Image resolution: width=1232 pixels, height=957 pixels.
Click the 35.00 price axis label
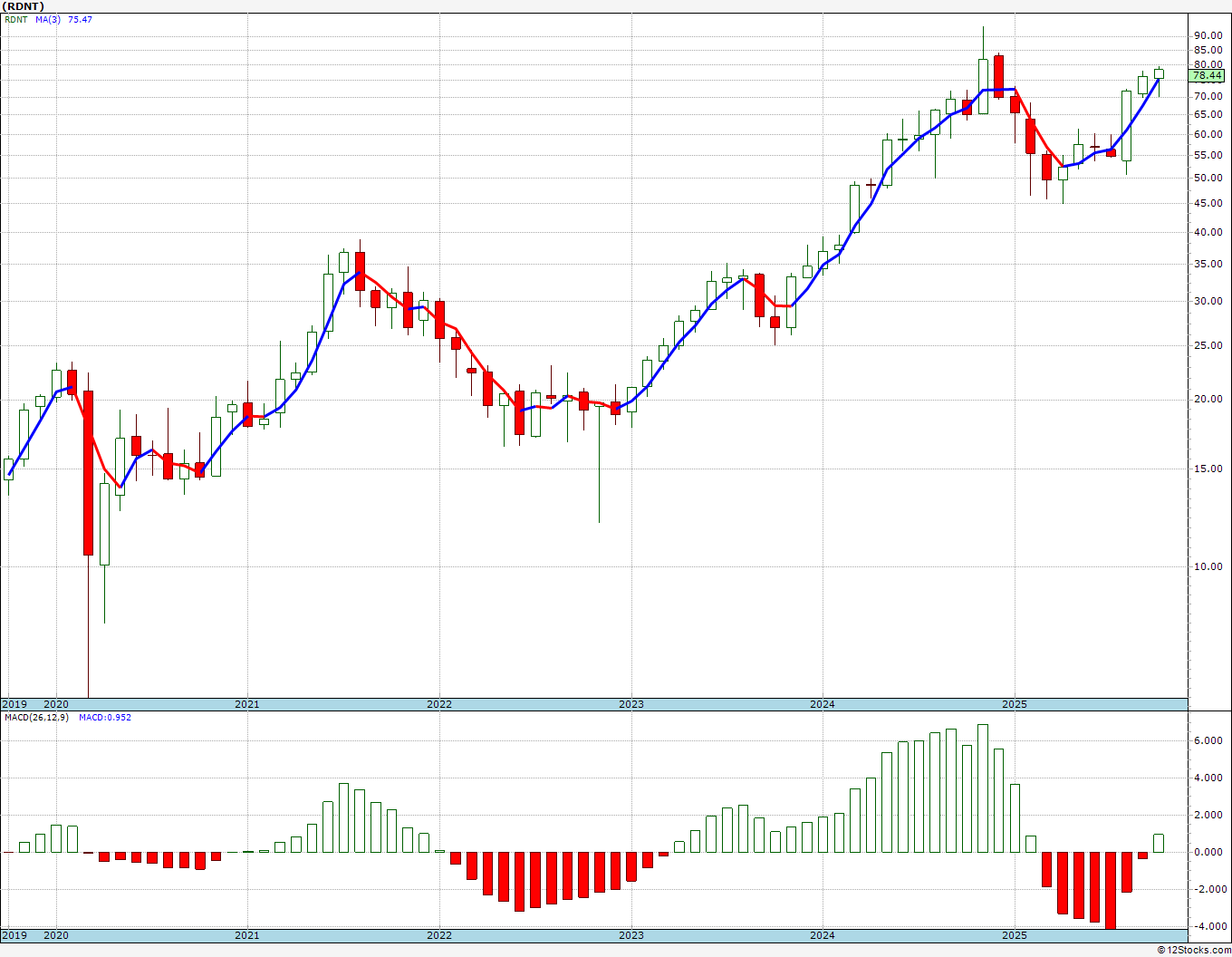coord(1208,265)
